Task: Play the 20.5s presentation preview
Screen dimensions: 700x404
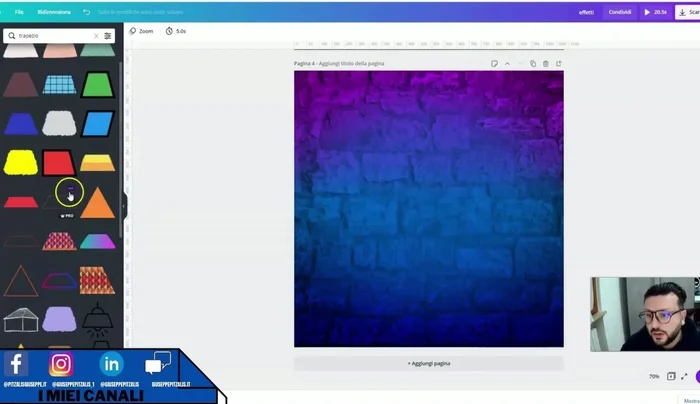Action: coord(655,12)
